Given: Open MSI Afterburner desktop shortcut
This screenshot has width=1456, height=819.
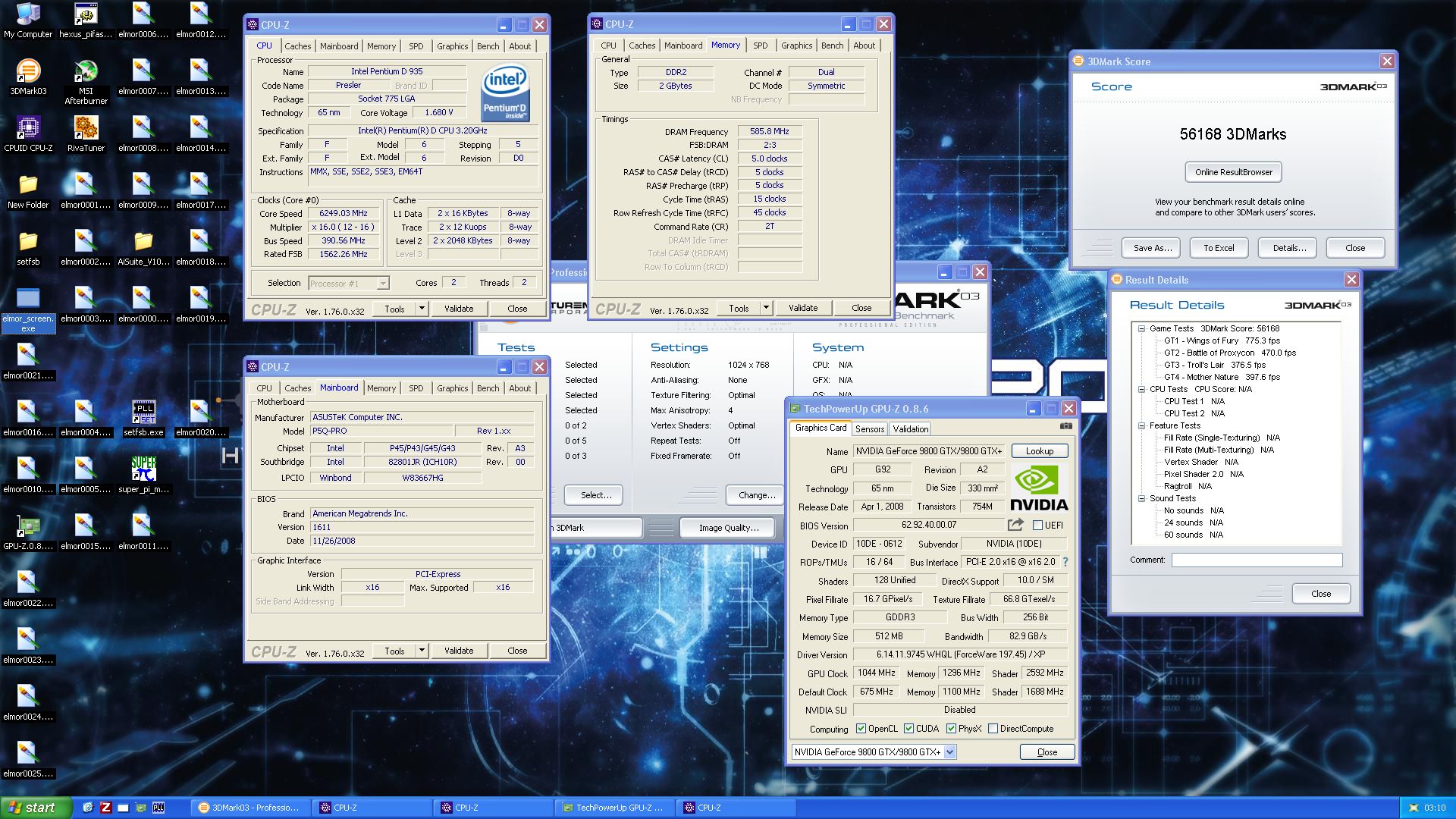Looking at the screenshot, I should point(86,82).
